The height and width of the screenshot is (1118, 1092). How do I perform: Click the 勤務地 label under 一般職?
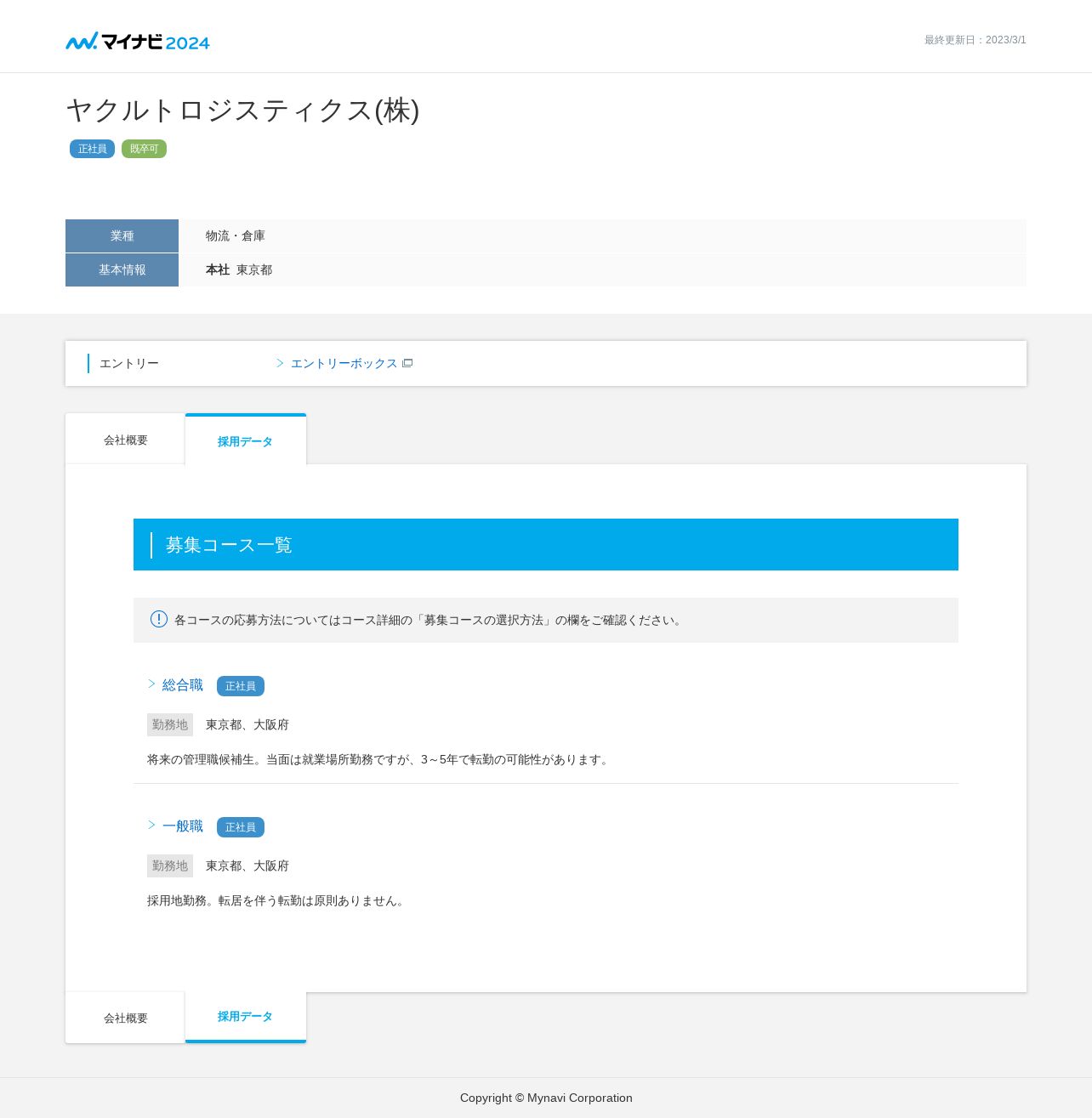[170, 865]
